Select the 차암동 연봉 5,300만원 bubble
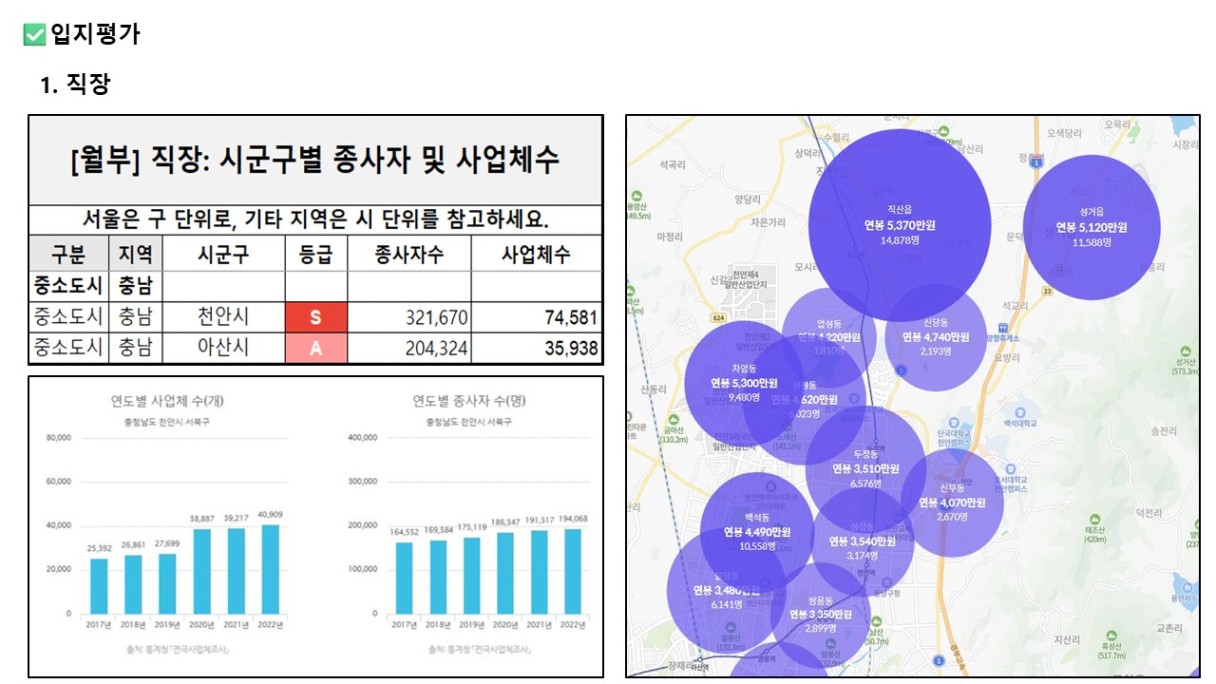 (x=742, y=384)
